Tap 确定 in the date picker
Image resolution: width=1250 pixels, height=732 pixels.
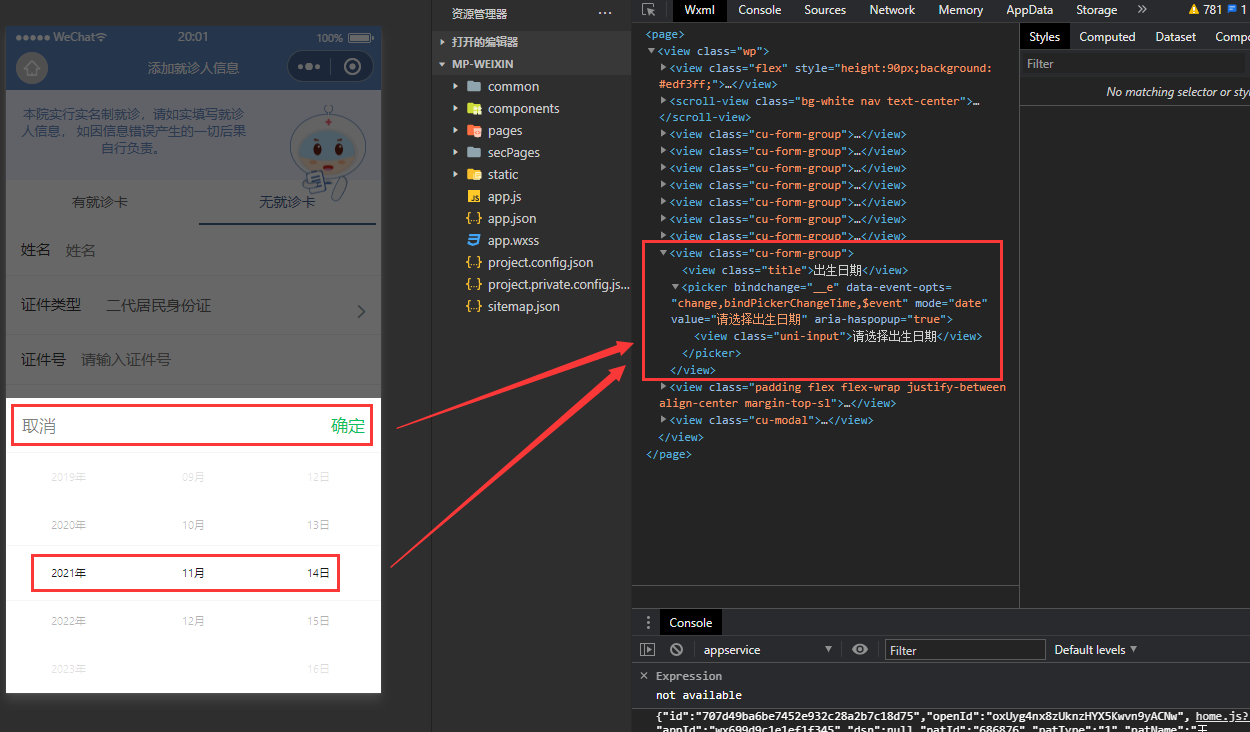tap(348, 426)
